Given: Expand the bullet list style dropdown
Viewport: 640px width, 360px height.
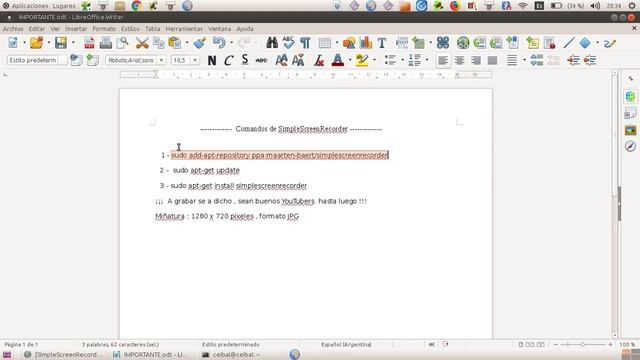Looking at the screenshot, I should 402,60.
